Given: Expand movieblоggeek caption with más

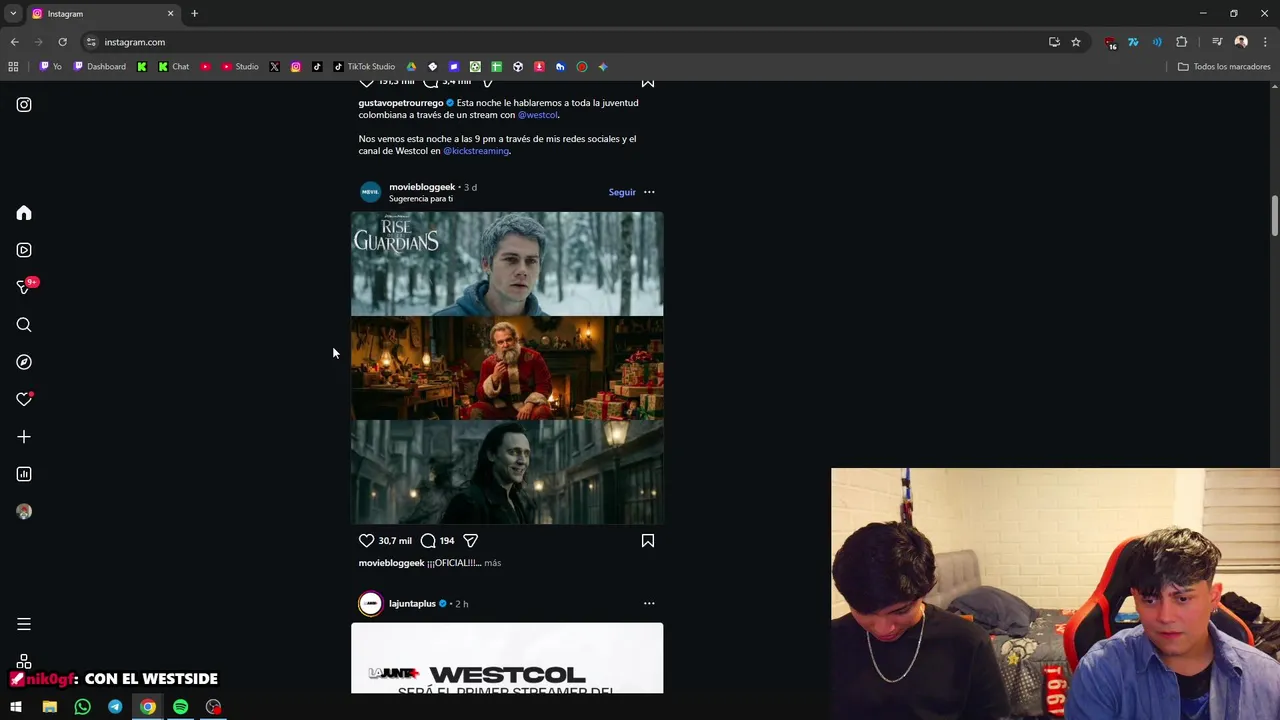Looking at the screenshot, I should tap(492, 563).
